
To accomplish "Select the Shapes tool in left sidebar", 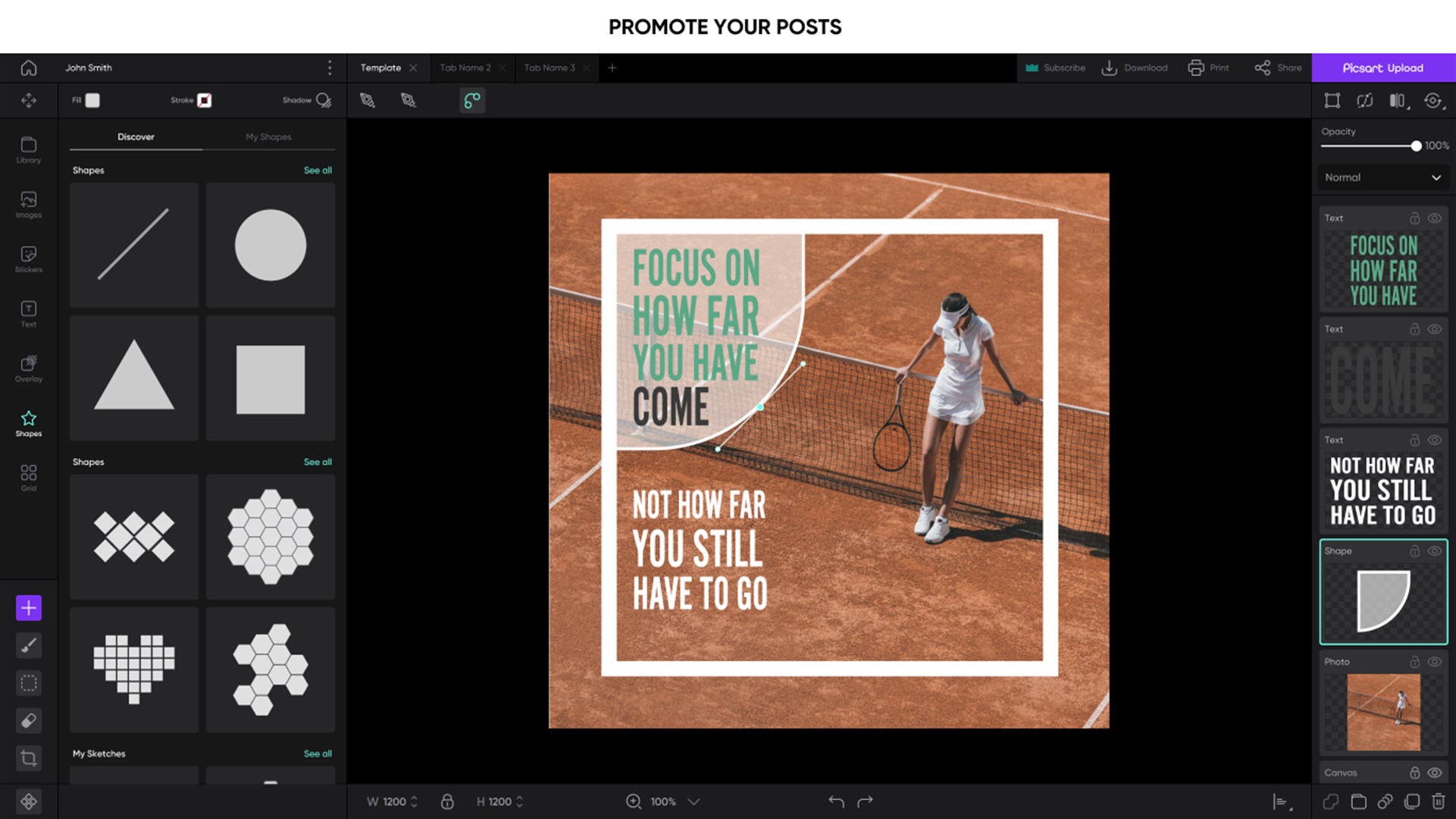I will [x=28, y=422].
